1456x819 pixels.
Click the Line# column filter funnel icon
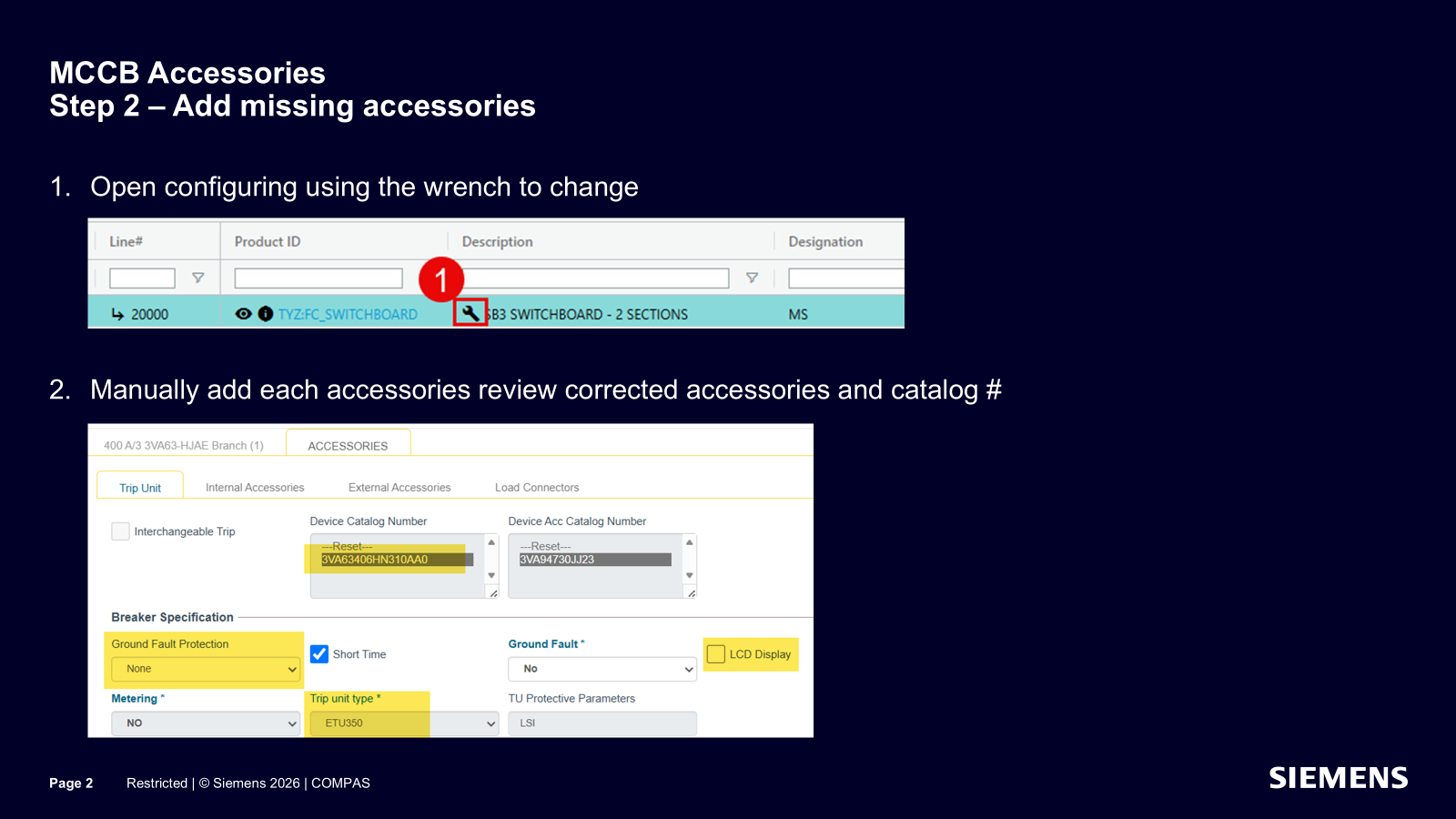click(x=197, y=278)
